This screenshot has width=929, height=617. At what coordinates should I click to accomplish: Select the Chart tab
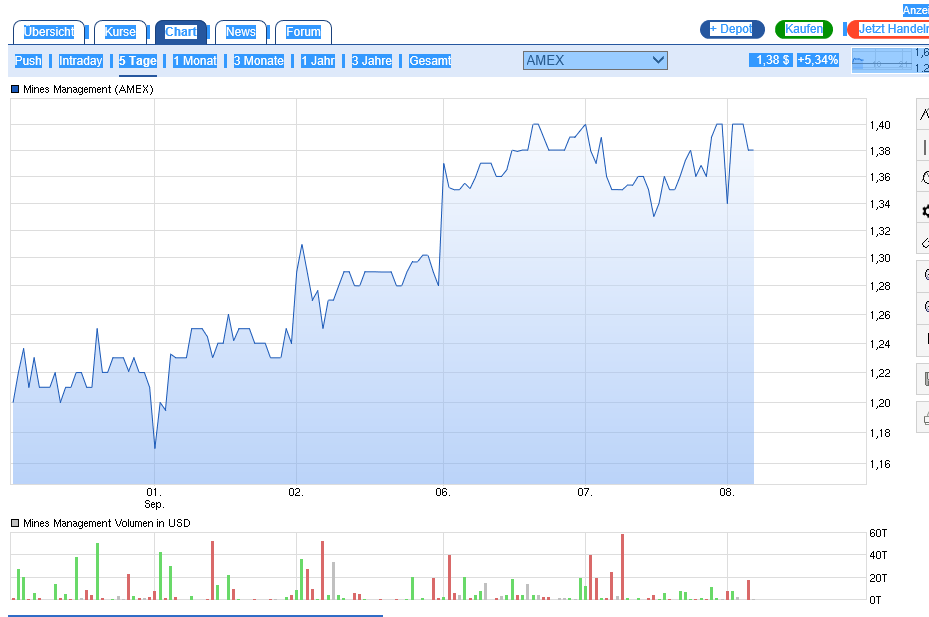pos(181,32)
